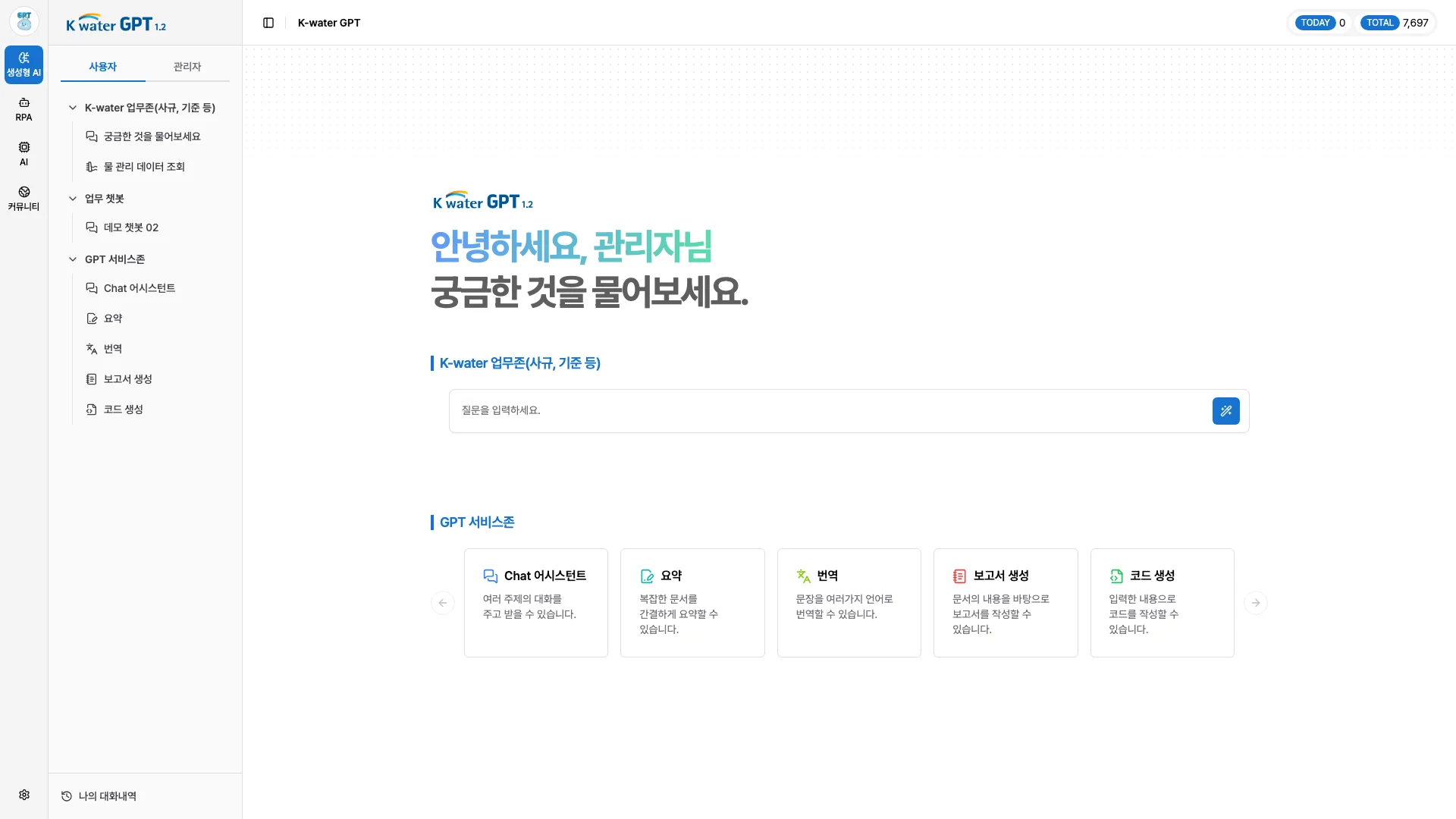Click code icon beside sidebar 코드 생성
This screenshot has width=1456, height=819.
[92, 409]
